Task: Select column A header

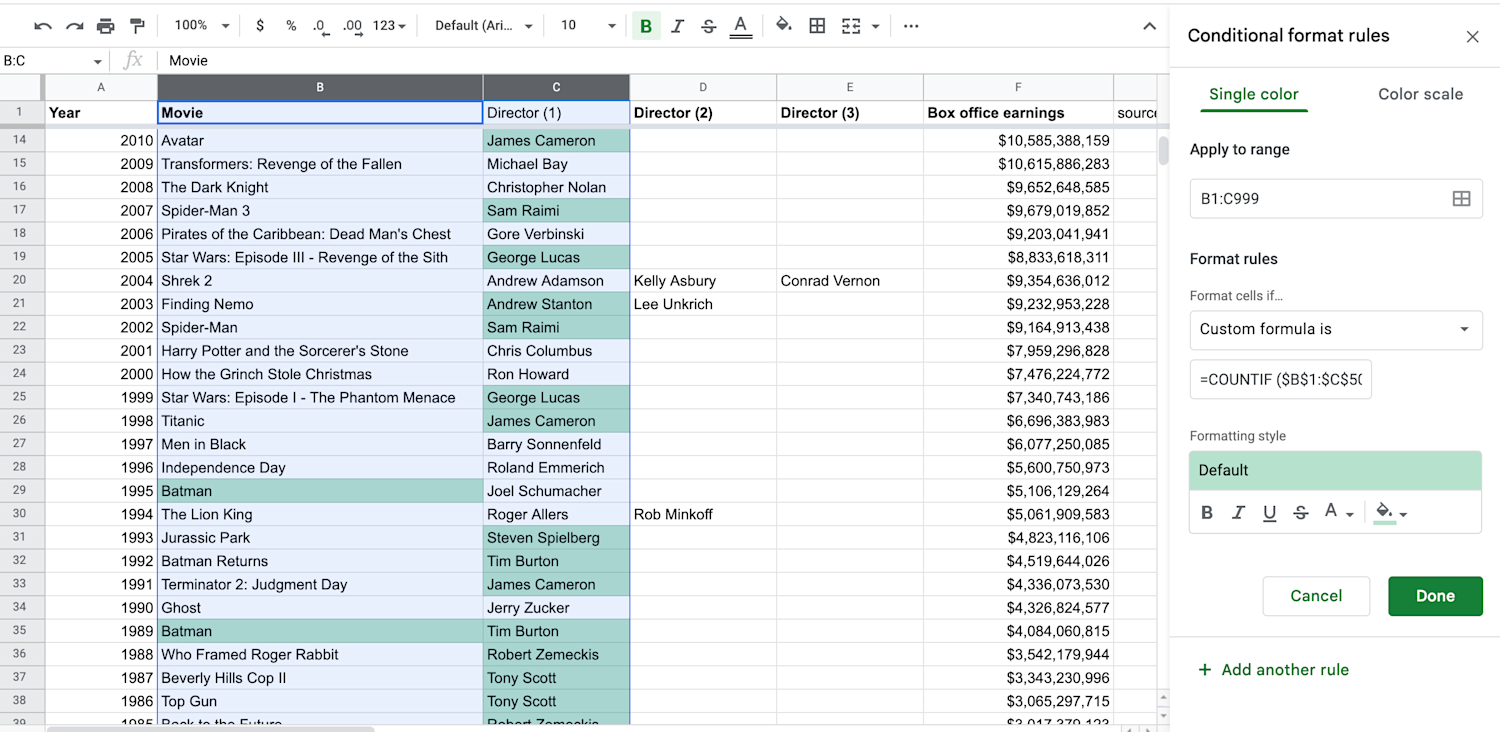Action: (101, 88)
